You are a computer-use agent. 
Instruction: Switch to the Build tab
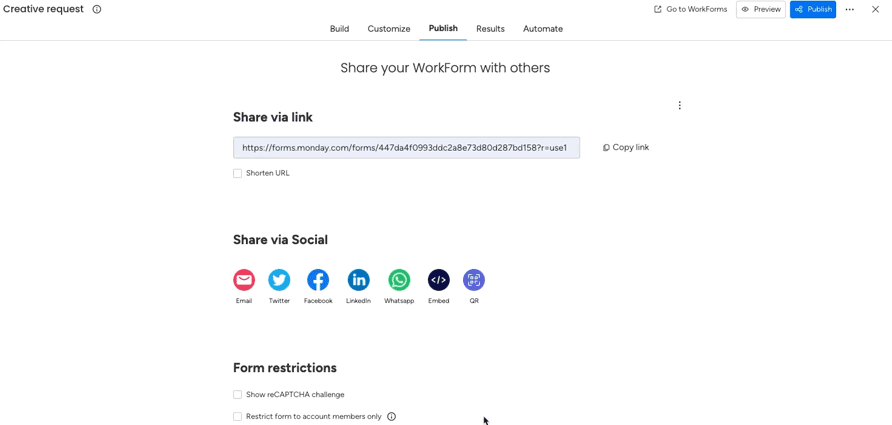339,29
